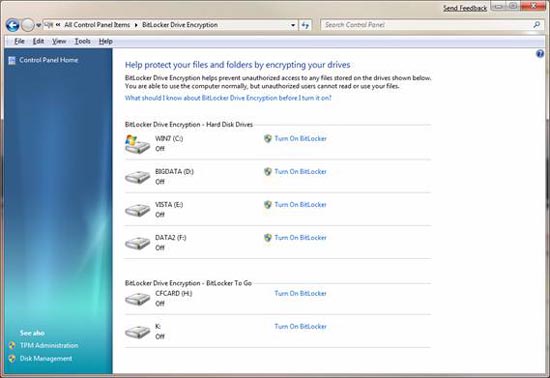Open the Tools menu
Viewport: 550px width, 378px height.
(x=82, y=41)
